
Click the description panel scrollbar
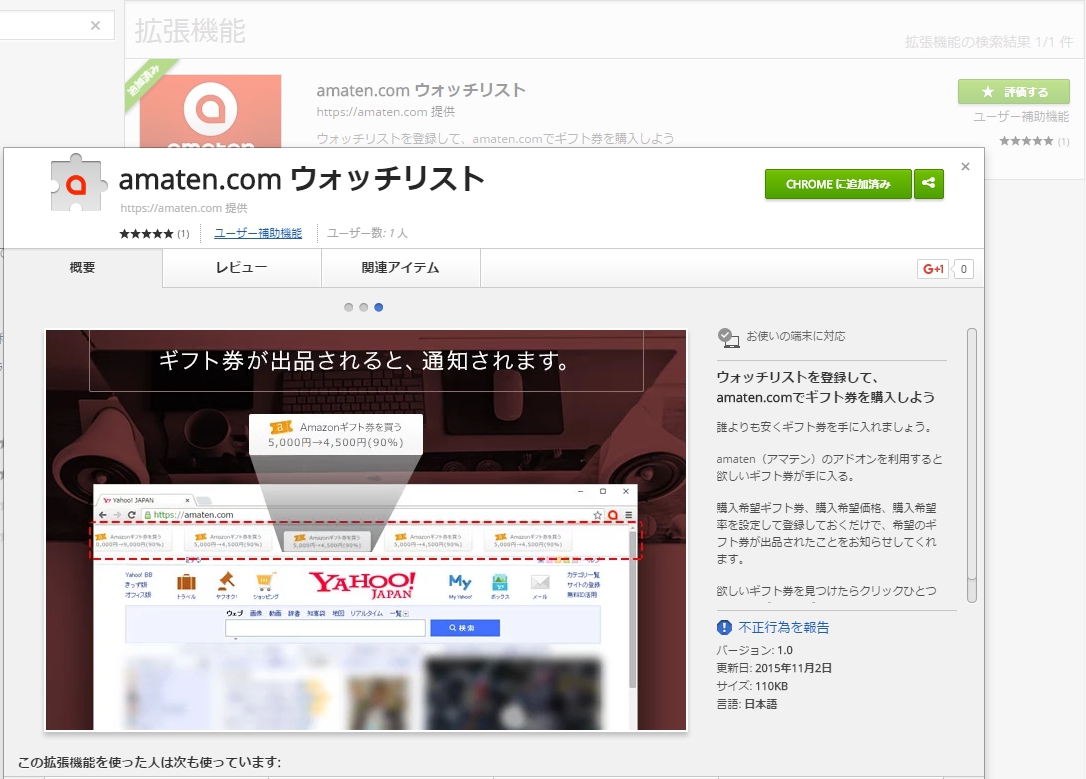pyautogui.click(x=972, y=460)
